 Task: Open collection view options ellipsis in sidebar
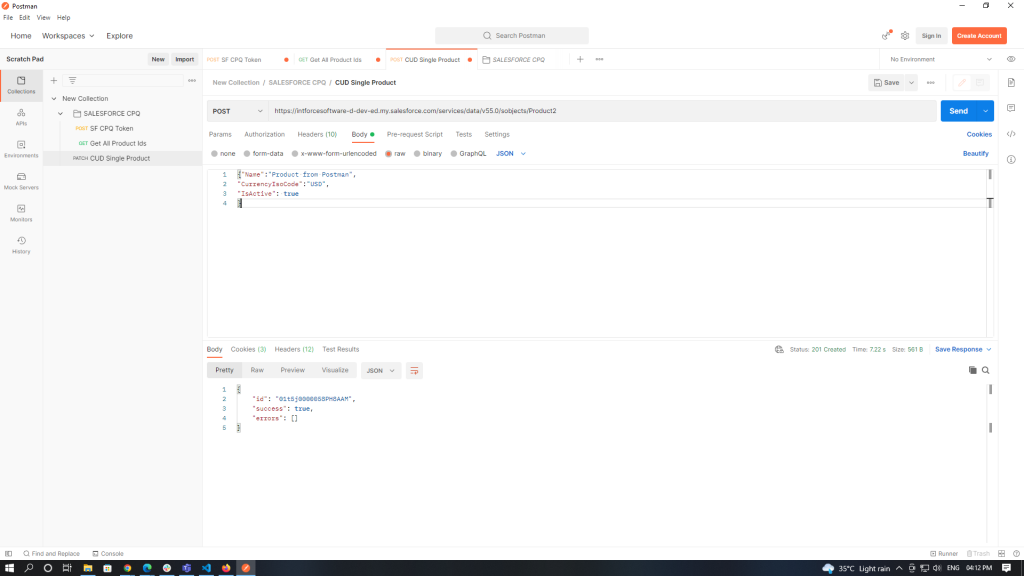point(192,80)
